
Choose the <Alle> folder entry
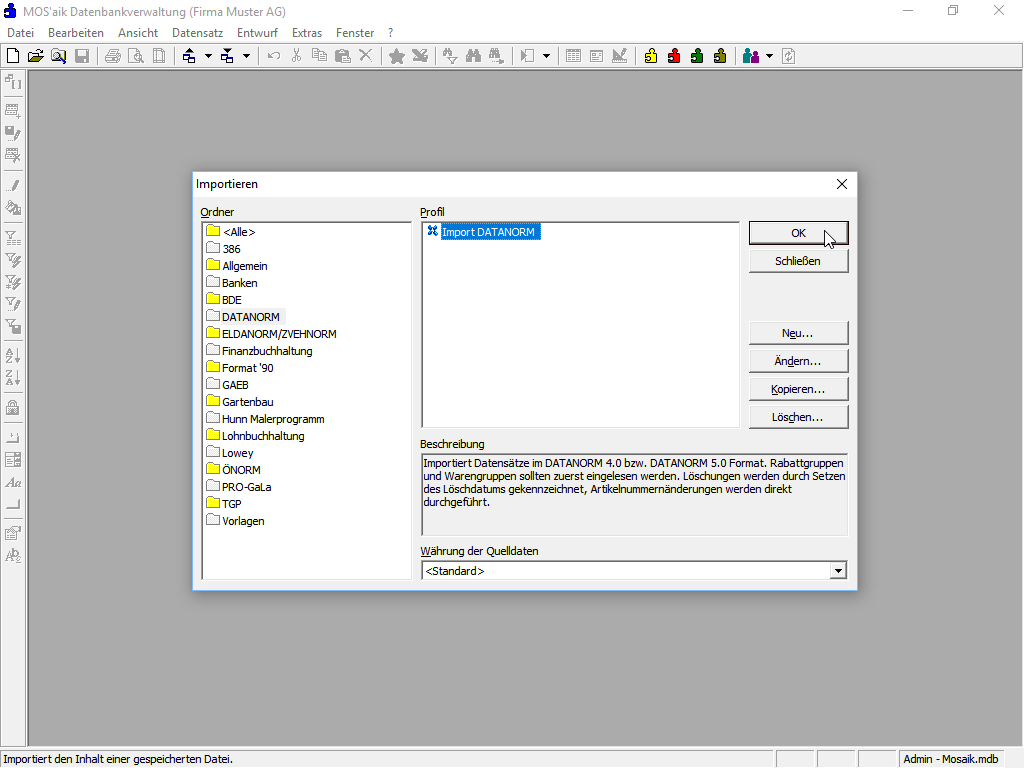238,232
